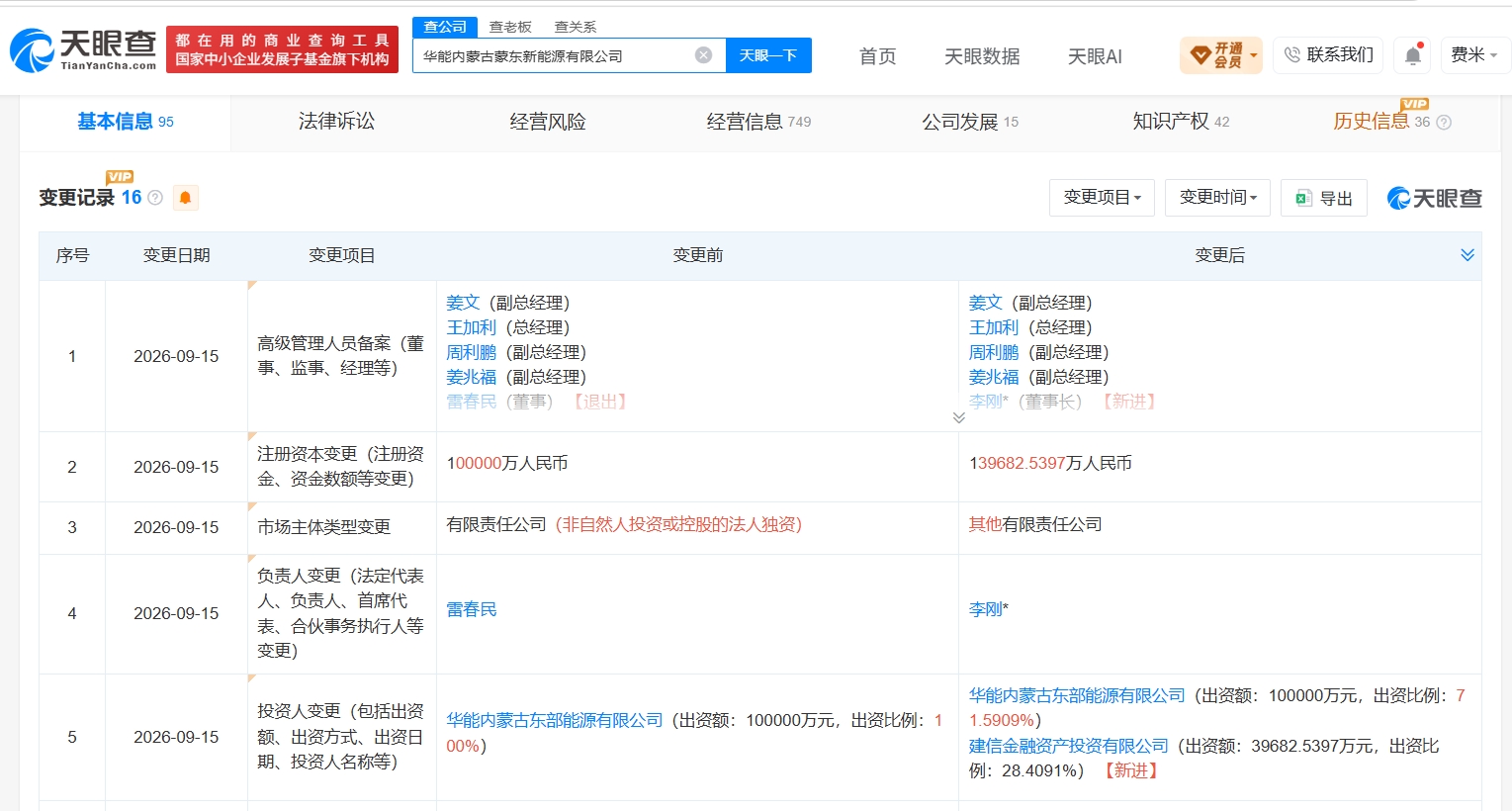Image resolution: width=1512 pixels, height=811 pixels.
Task: Open 雷春民 link in the 负责人变更 row
Action: tap(472, 609)
